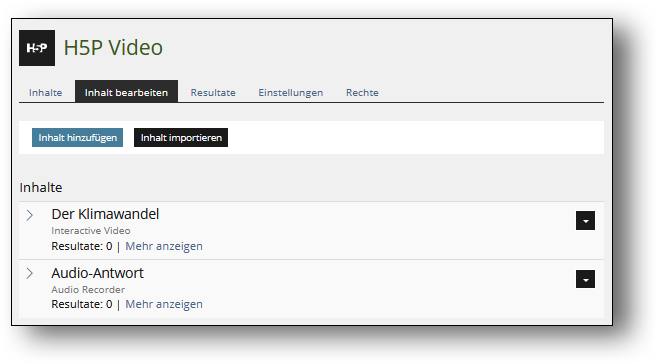The width and height of the screenshot is (658, 364).
Task: Expand the Der Klimawandel entry chevron
Action: point(29,215)
